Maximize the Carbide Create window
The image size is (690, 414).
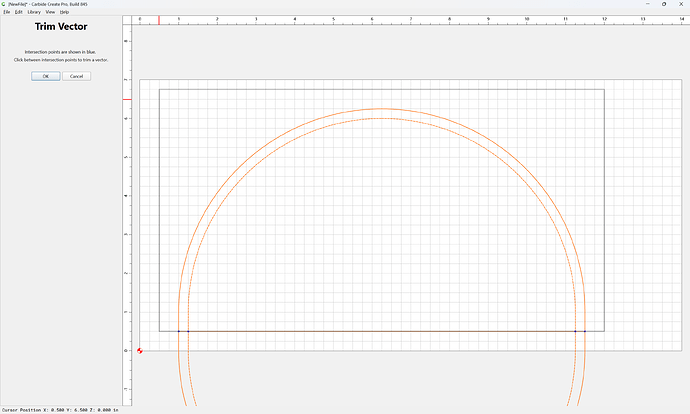point(664,4)
